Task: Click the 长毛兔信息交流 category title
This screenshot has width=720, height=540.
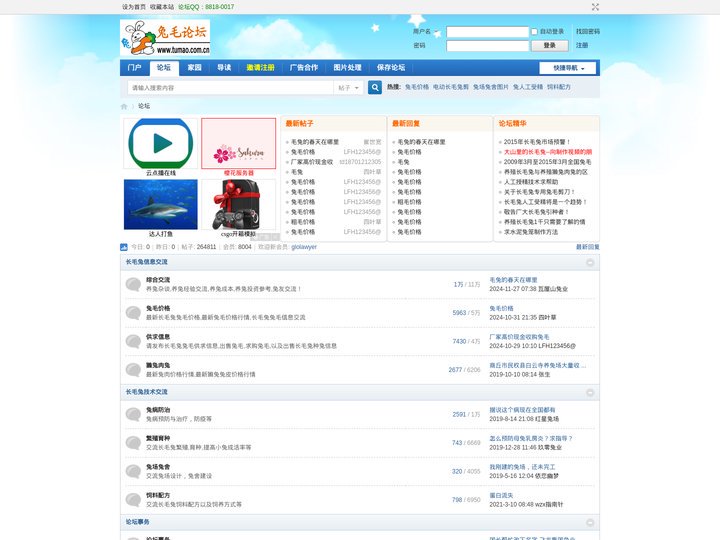Action: (146, 262)
